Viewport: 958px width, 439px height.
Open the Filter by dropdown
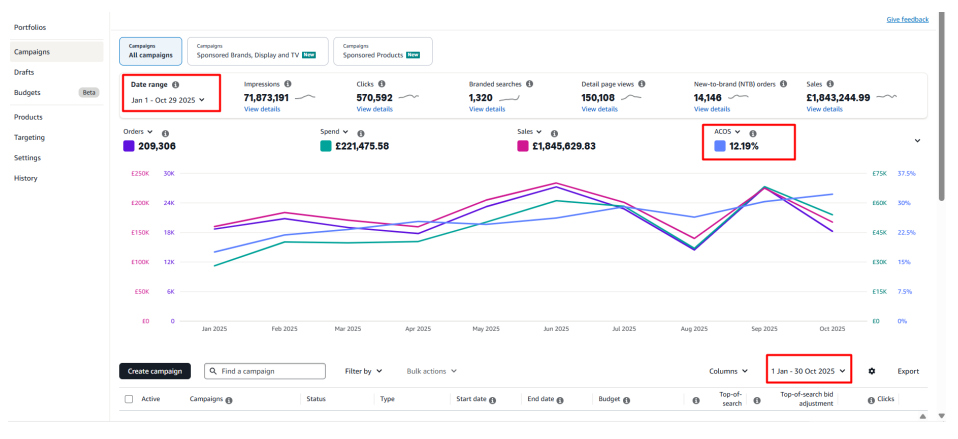(363, 371)
